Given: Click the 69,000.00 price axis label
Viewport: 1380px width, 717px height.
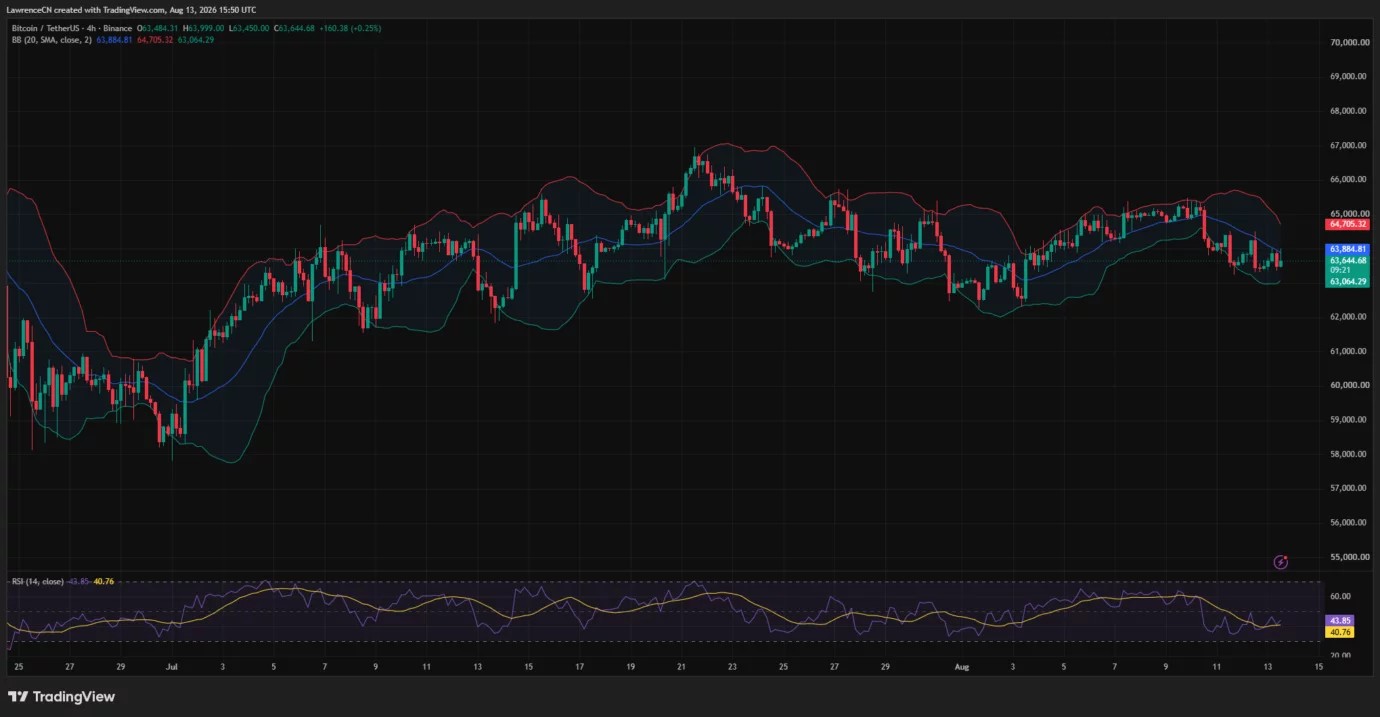Looking at the screenshot, I should point(1349,76).
